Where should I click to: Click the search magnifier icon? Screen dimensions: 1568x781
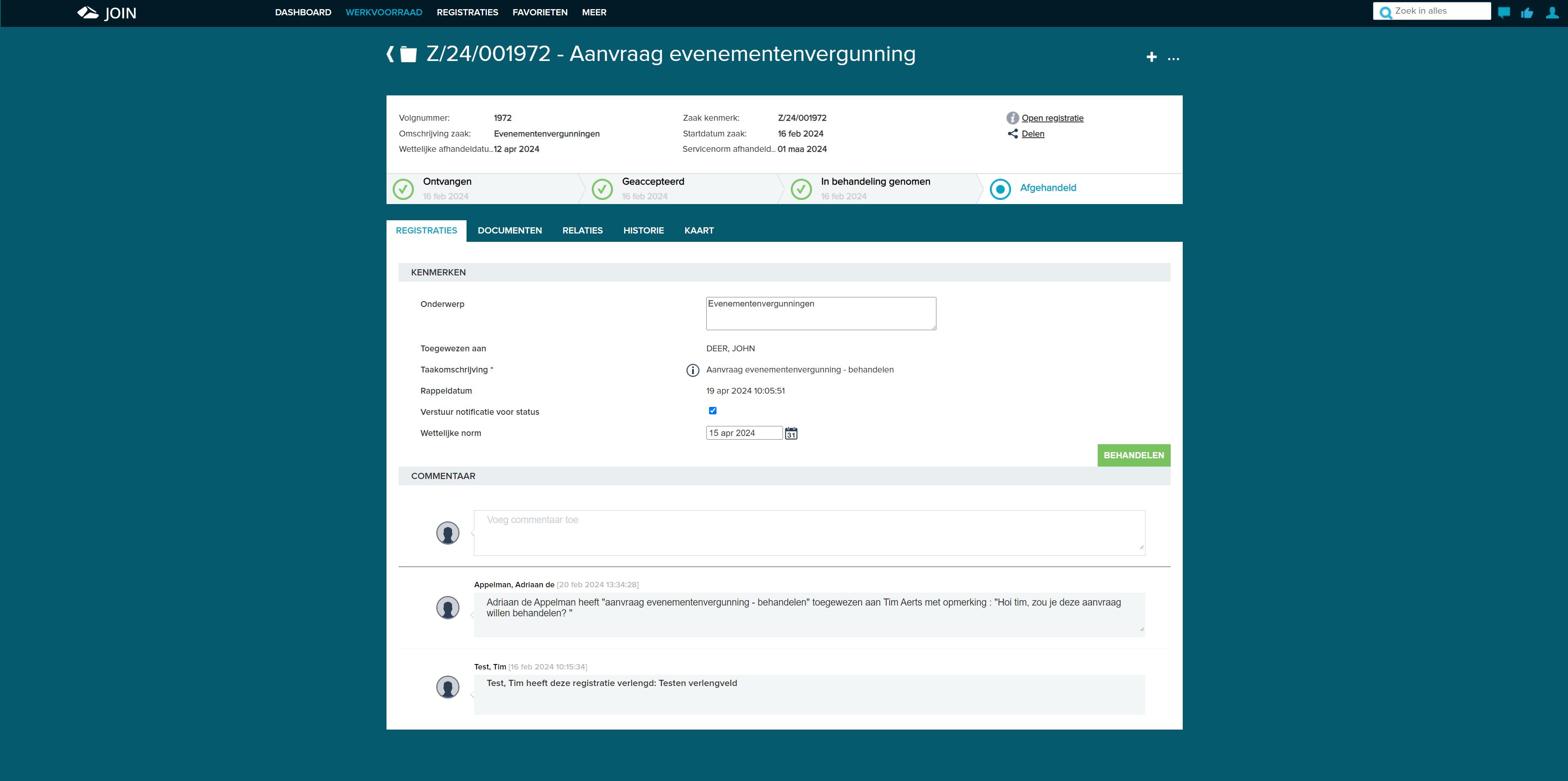pos(1386,12)
